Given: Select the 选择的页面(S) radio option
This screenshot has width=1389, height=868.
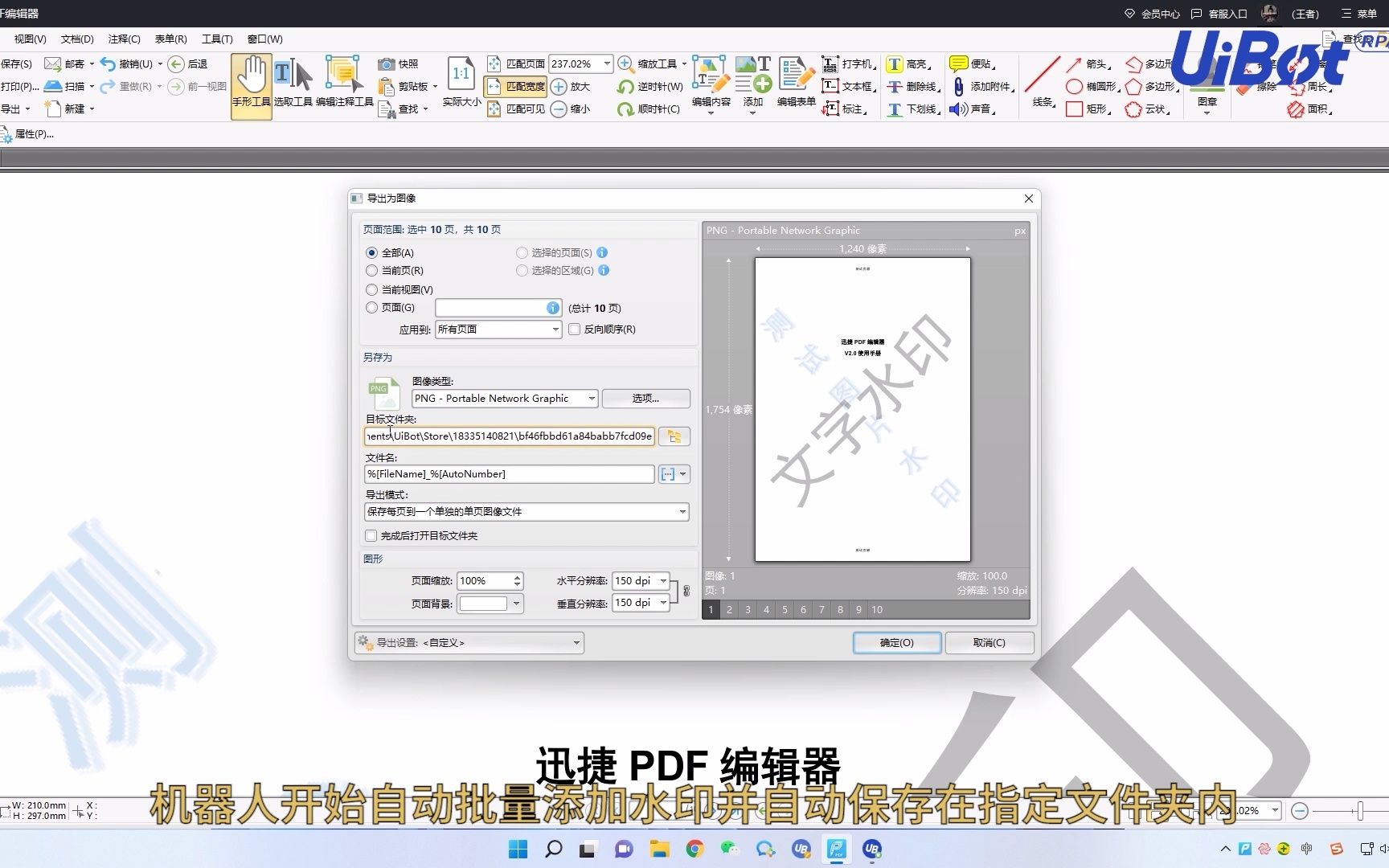Looking at the screenshot, I should coord(522,252).
